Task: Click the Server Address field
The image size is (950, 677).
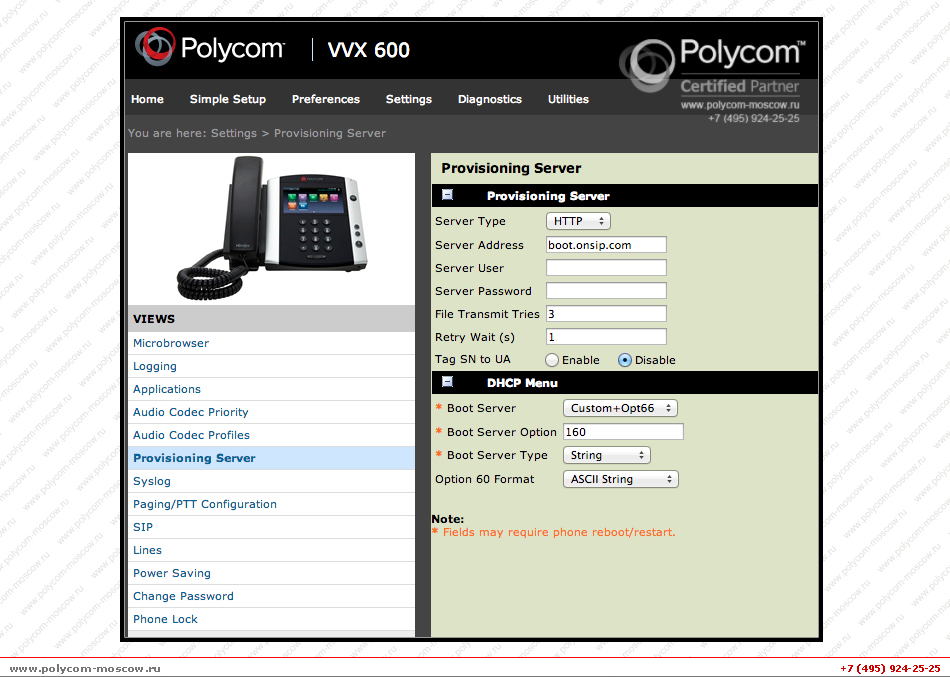Action: [606, 245]
